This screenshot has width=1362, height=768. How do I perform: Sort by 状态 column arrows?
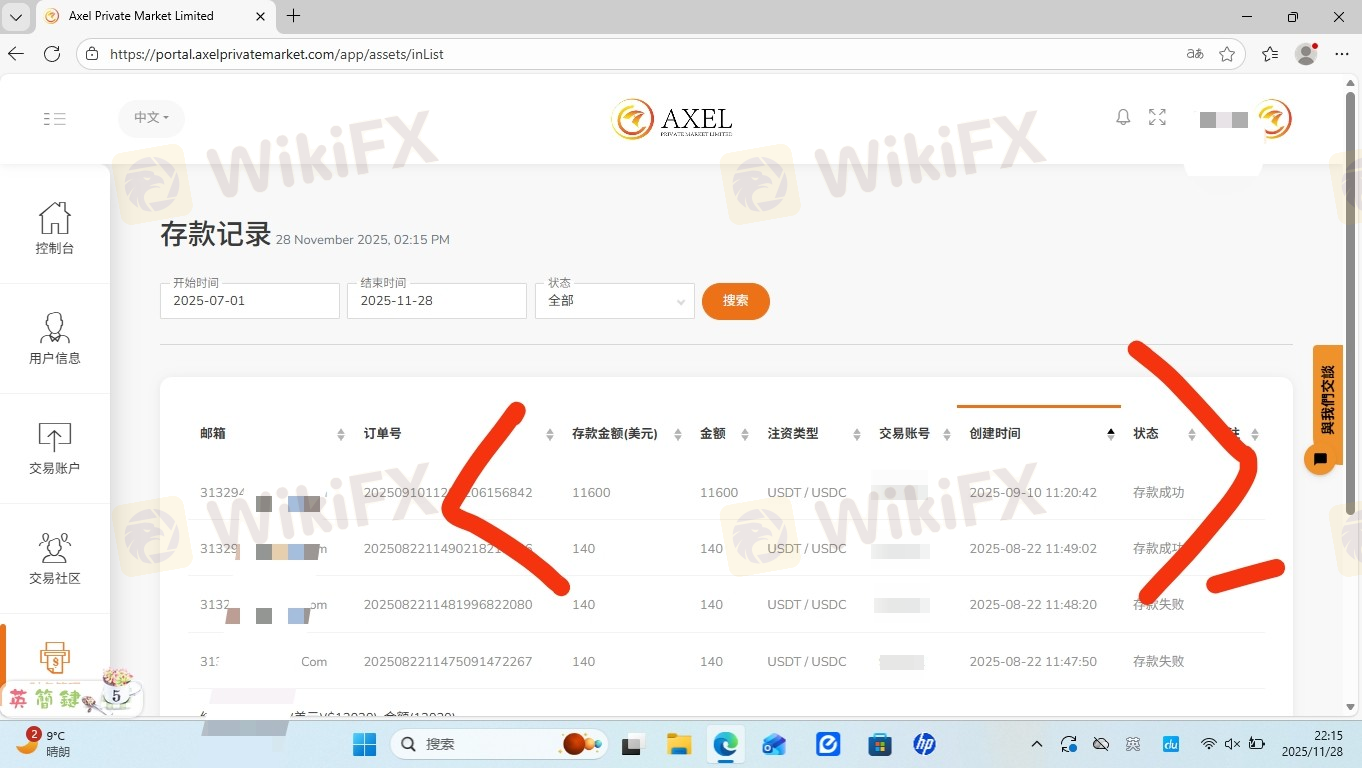[x=1191, y=434]
